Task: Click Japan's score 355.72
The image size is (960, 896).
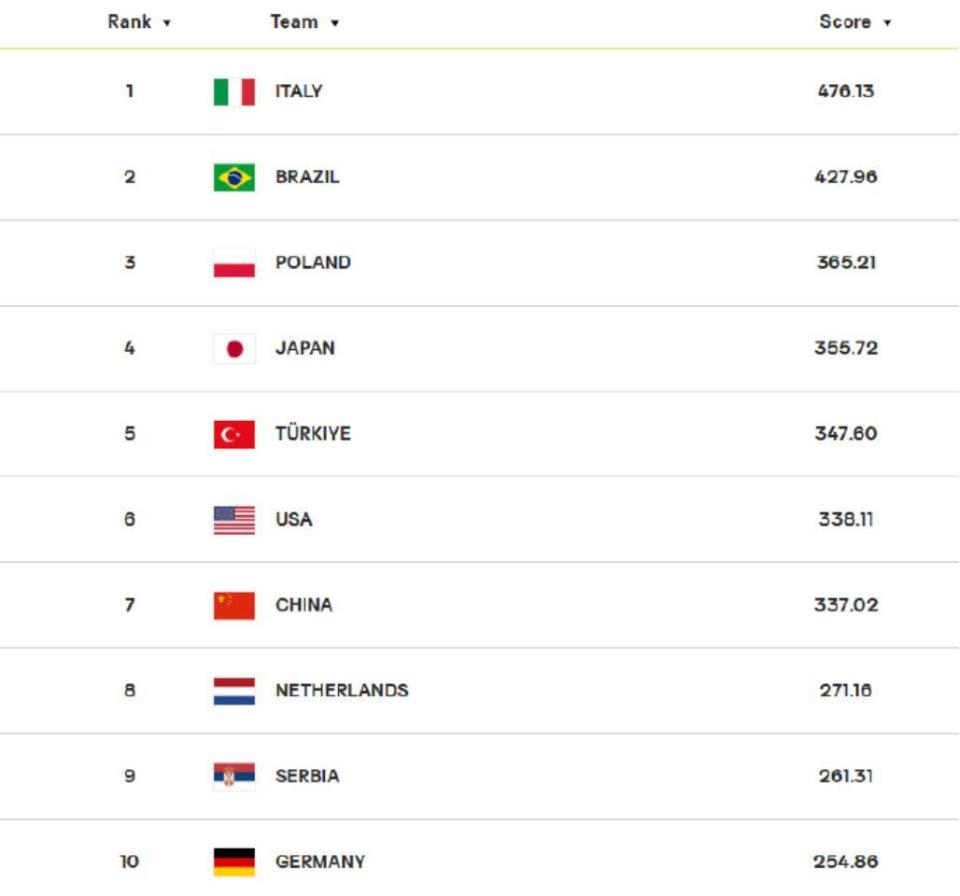Action: 846,348
